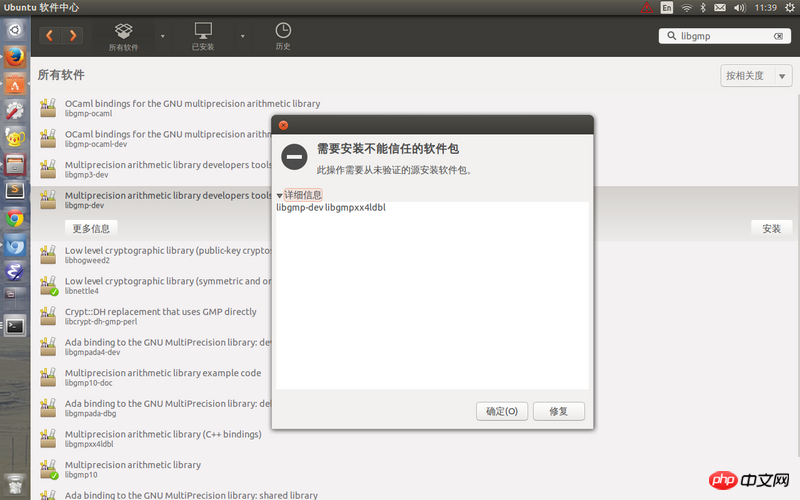Image resolution: width=800 pixels, height=500 pixels.
Task: Select the libgmp3-dev package row
Action: tap(153, 169)
